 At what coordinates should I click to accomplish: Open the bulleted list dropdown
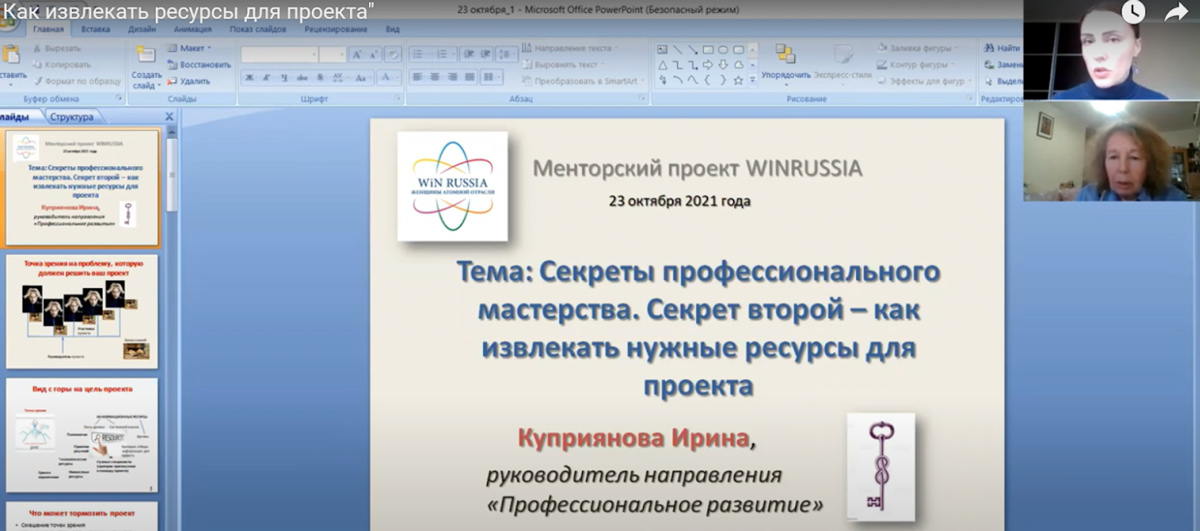421,54
